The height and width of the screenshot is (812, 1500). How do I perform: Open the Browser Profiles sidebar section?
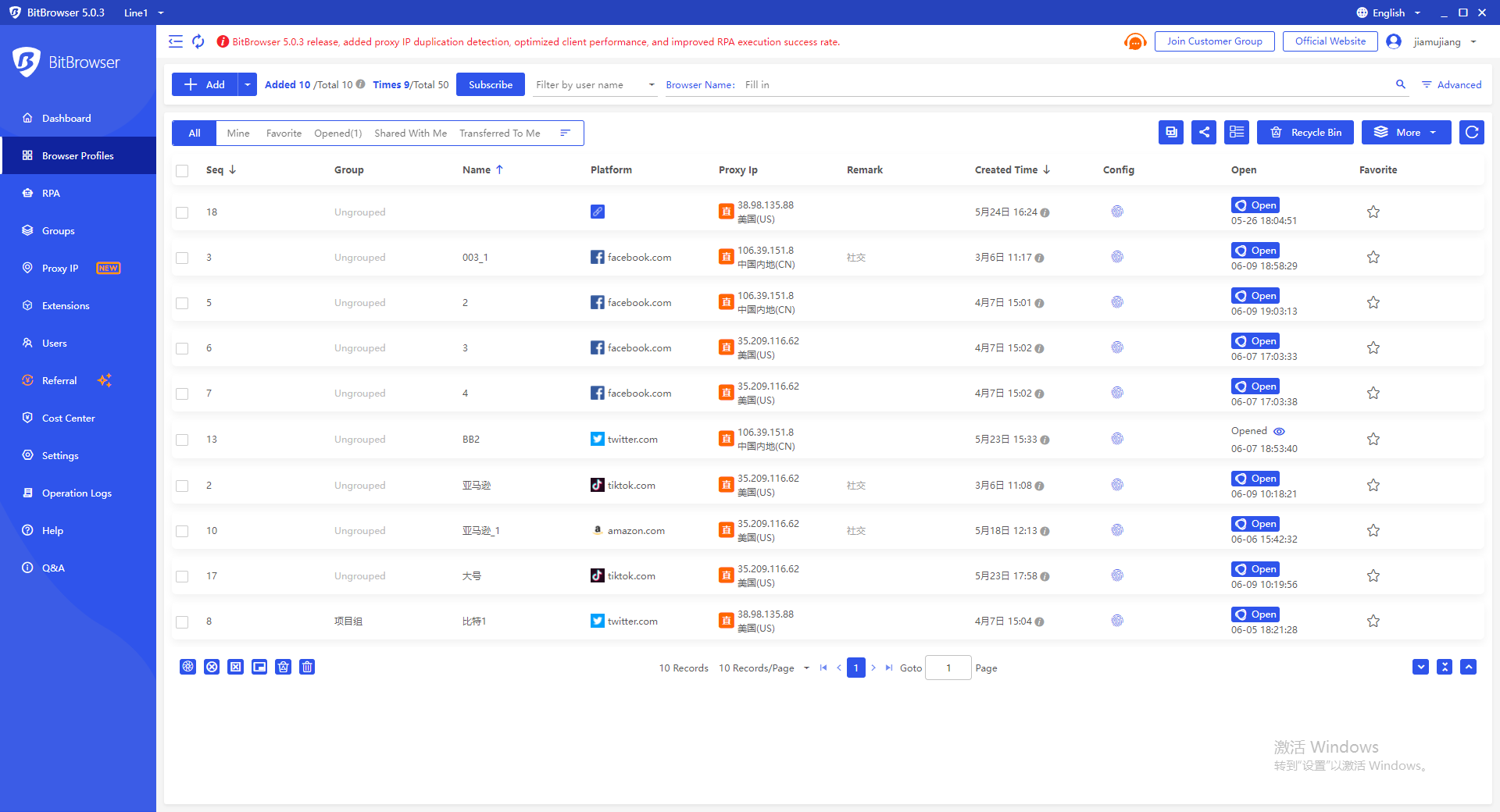(79, 155)
